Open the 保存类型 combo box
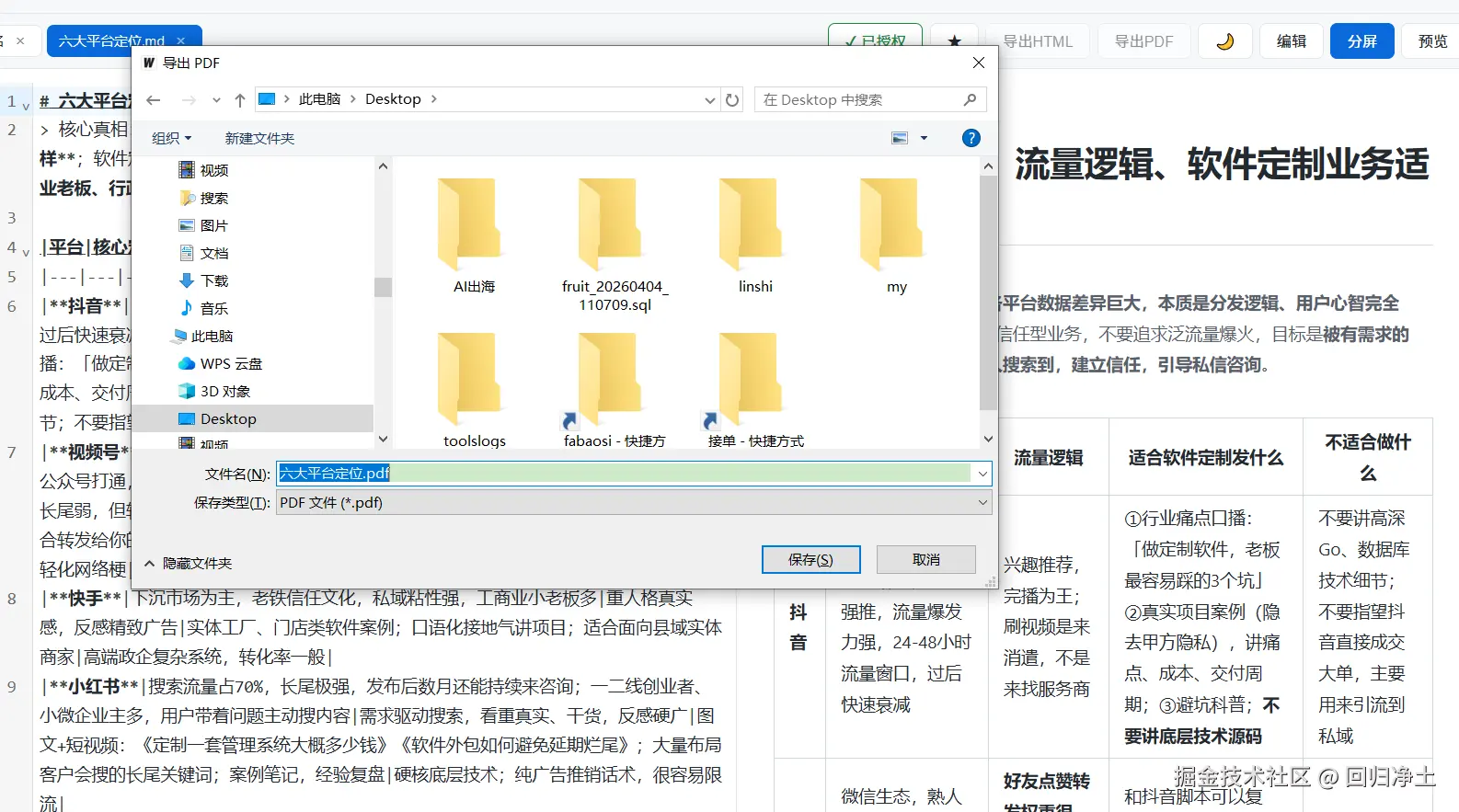 [x=634, y=503]
